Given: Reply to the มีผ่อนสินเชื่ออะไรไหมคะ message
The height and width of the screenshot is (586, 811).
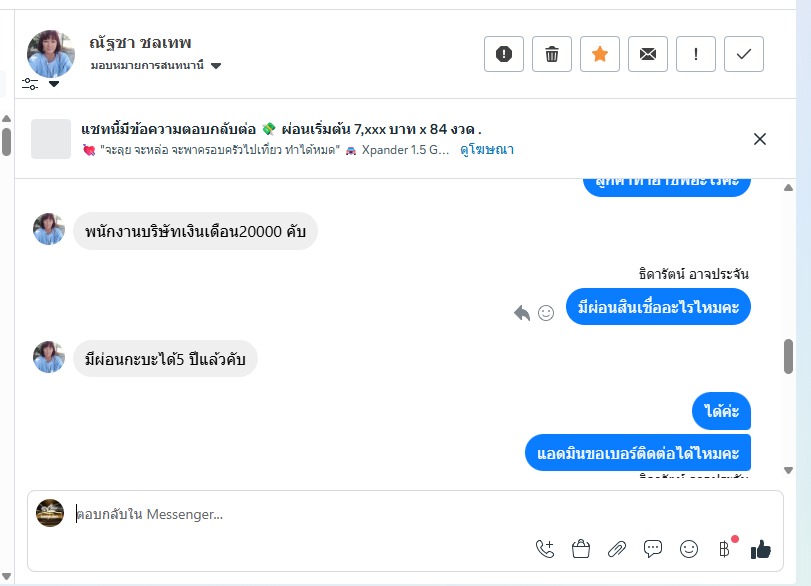Looking at the screenshot, I should pyautogui.click(x=521, y=313).
